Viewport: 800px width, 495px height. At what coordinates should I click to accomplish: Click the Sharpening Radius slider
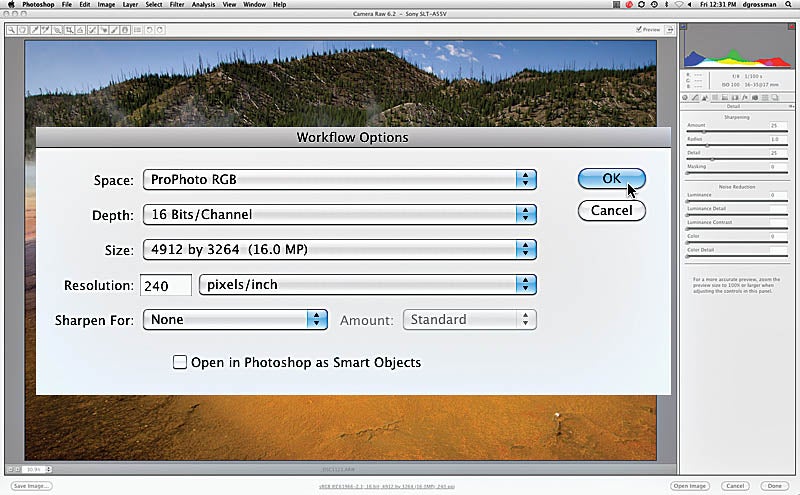[737, 145]
